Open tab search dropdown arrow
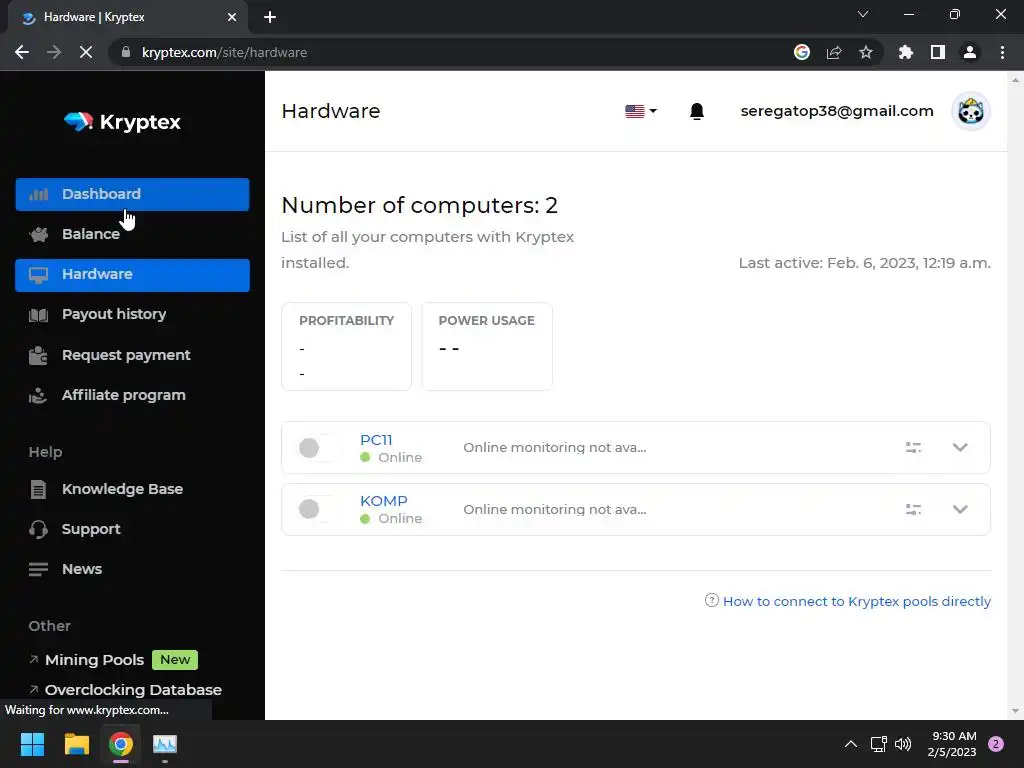 [863, 14]
